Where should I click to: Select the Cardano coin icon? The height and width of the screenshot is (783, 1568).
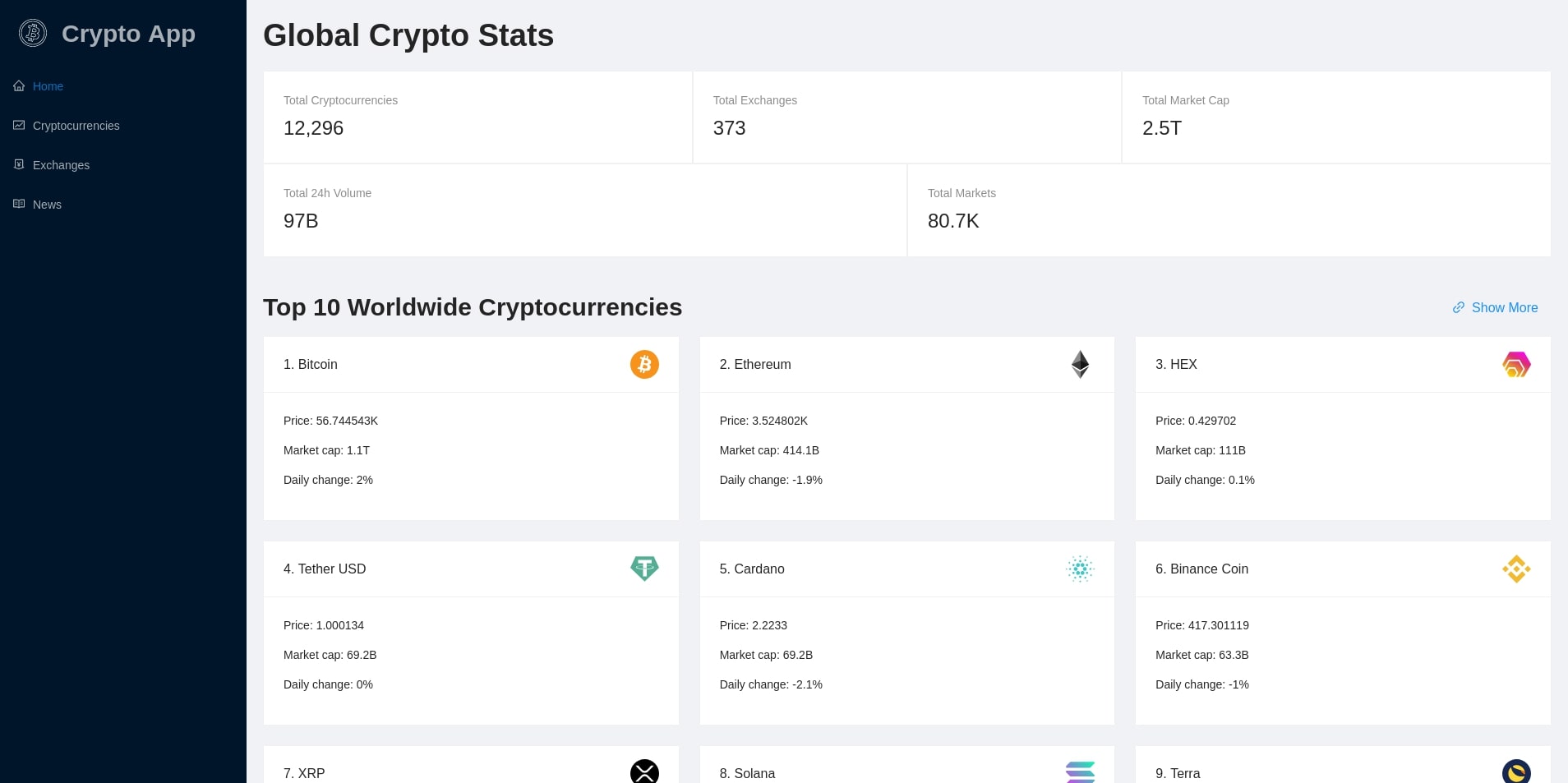(x=1080, y=569)
